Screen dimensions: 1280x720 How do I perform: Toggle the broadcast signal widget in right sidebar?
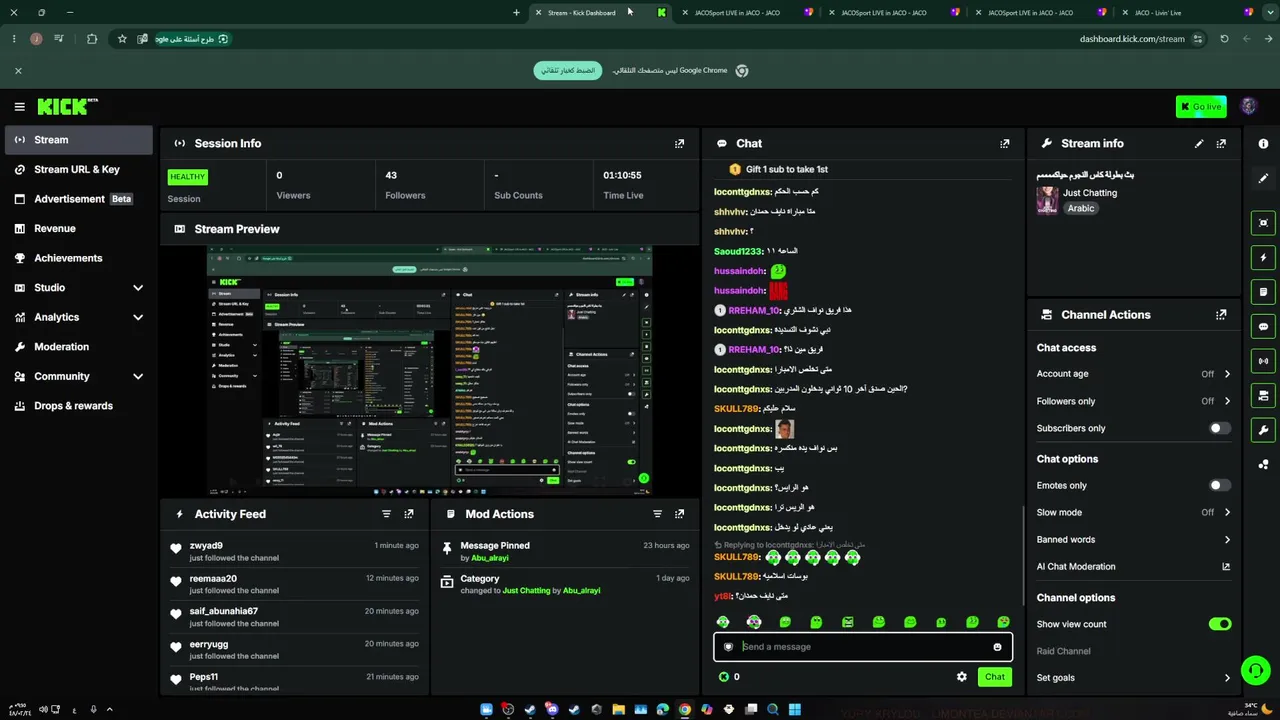[x=1263, y=361]
